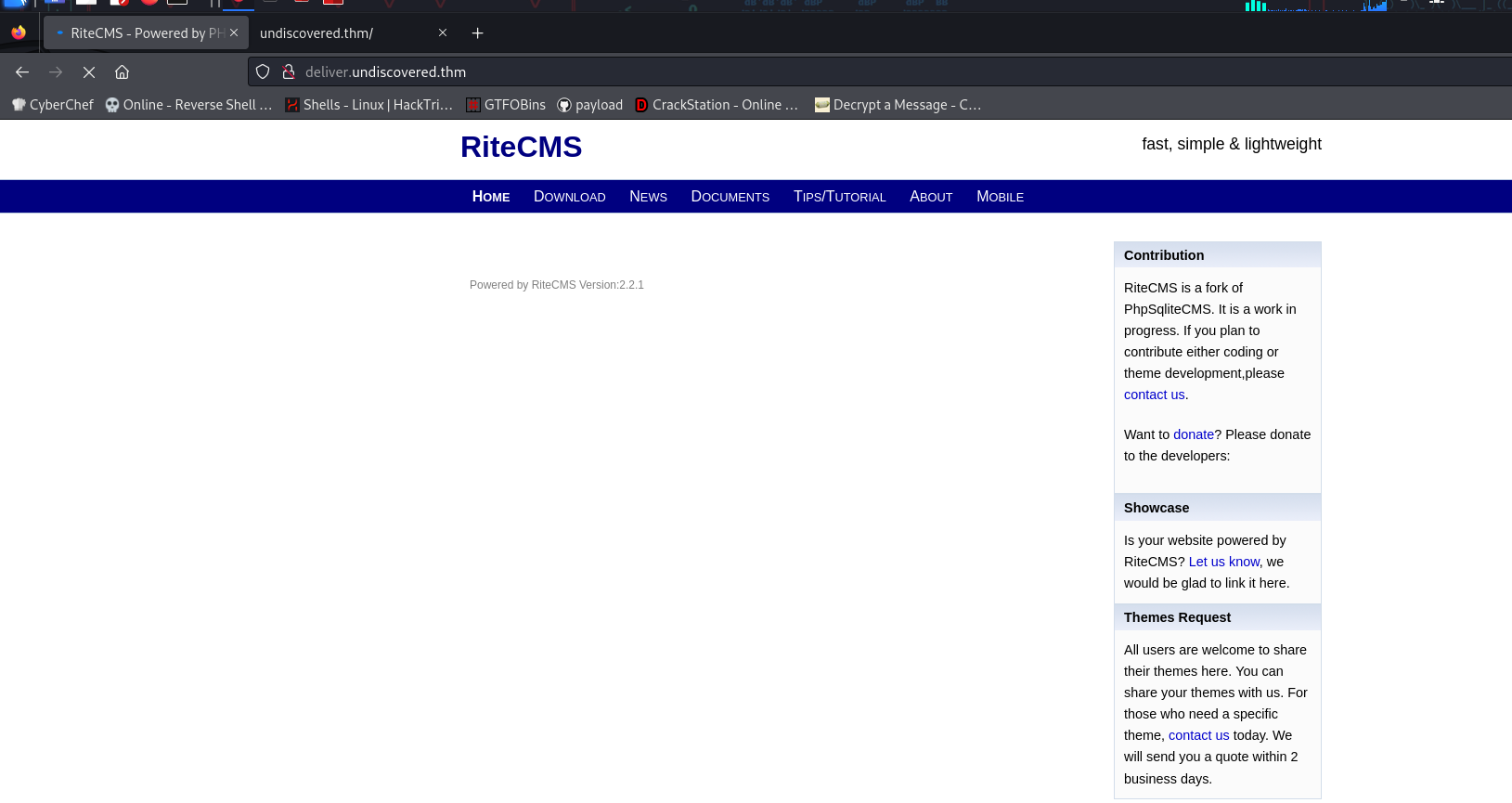Screen dimensions: 1512x803
Task: Open the payload GitHub bookmark
Action: pyautogui.click(x=590, y=105)
